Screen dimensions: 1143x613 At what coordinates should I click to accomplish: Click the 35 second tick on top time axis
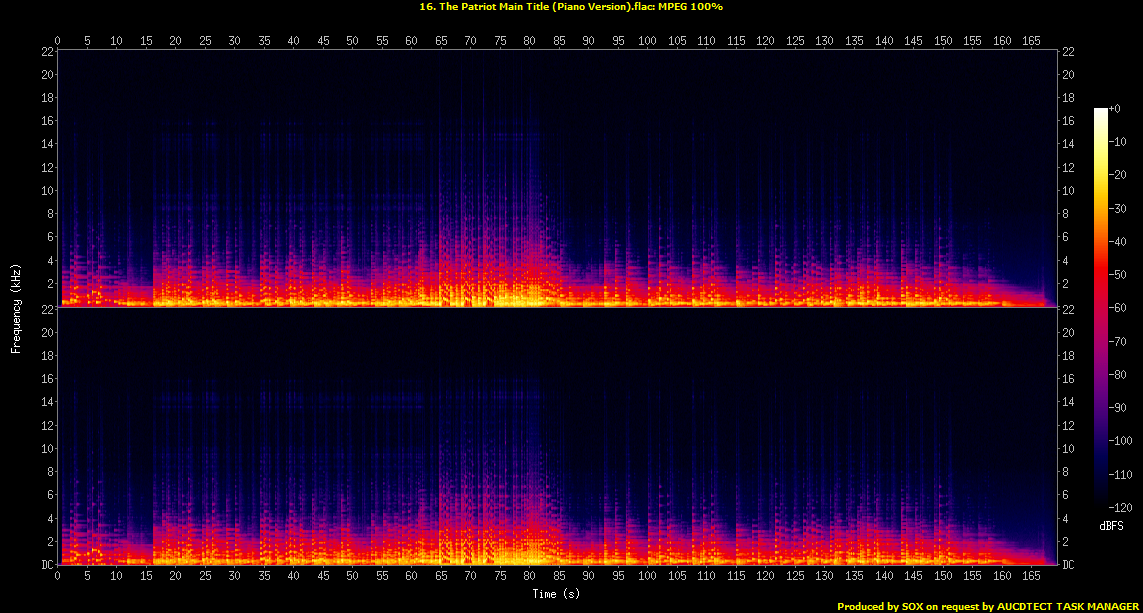click(x=264, y=41)
